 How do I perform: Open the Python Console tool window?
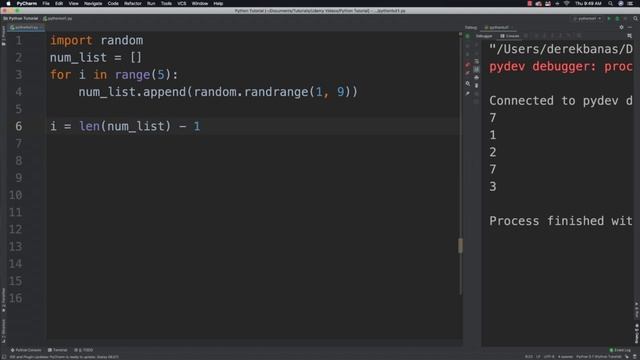26,350
